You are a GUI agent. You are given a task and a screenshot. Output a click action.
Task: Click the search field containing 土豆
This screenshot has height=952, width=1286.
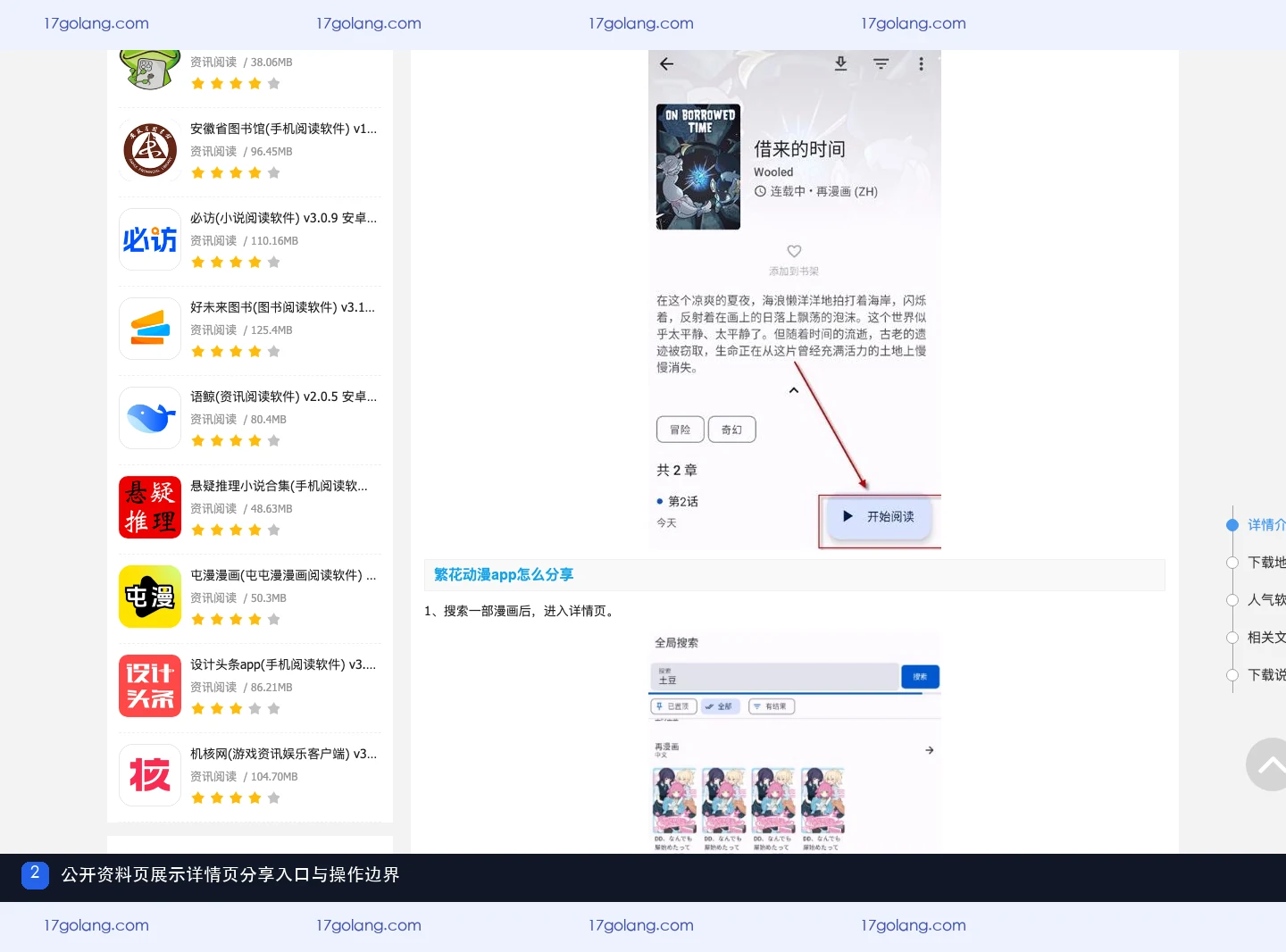point(774,676)
